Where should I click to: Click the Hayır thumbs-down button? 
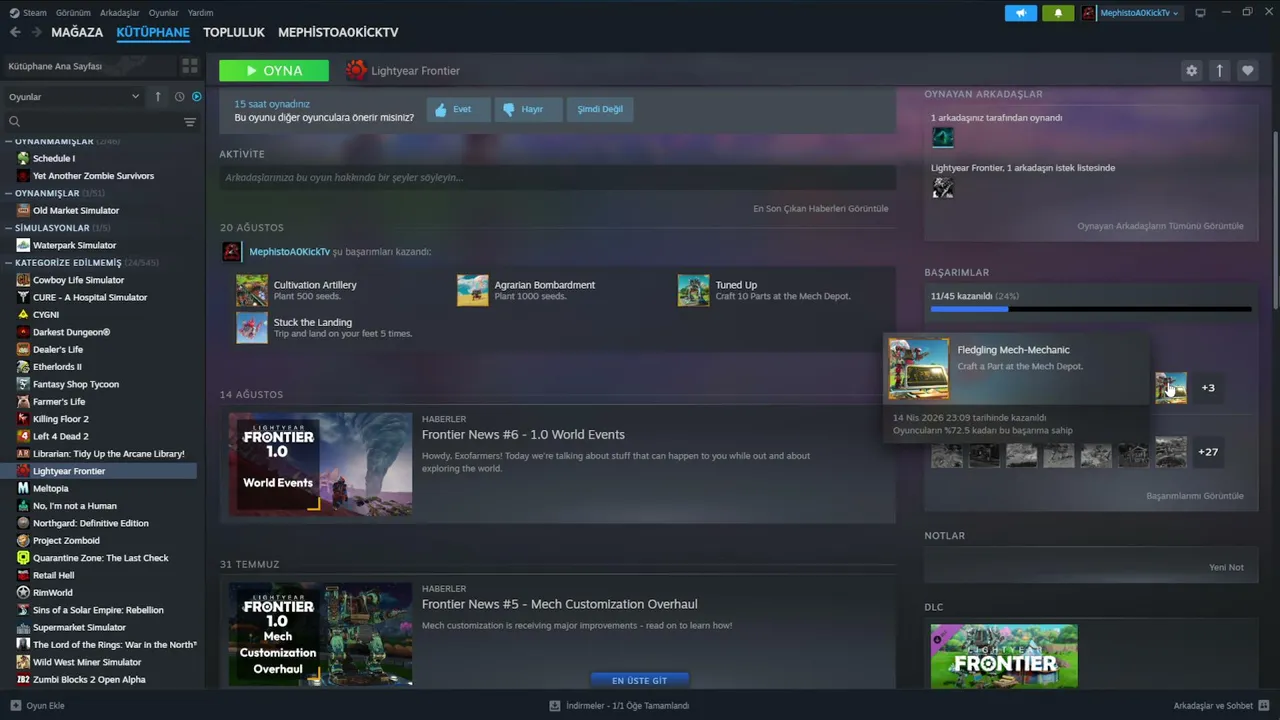pyautogui.click(x=529, y=109)
